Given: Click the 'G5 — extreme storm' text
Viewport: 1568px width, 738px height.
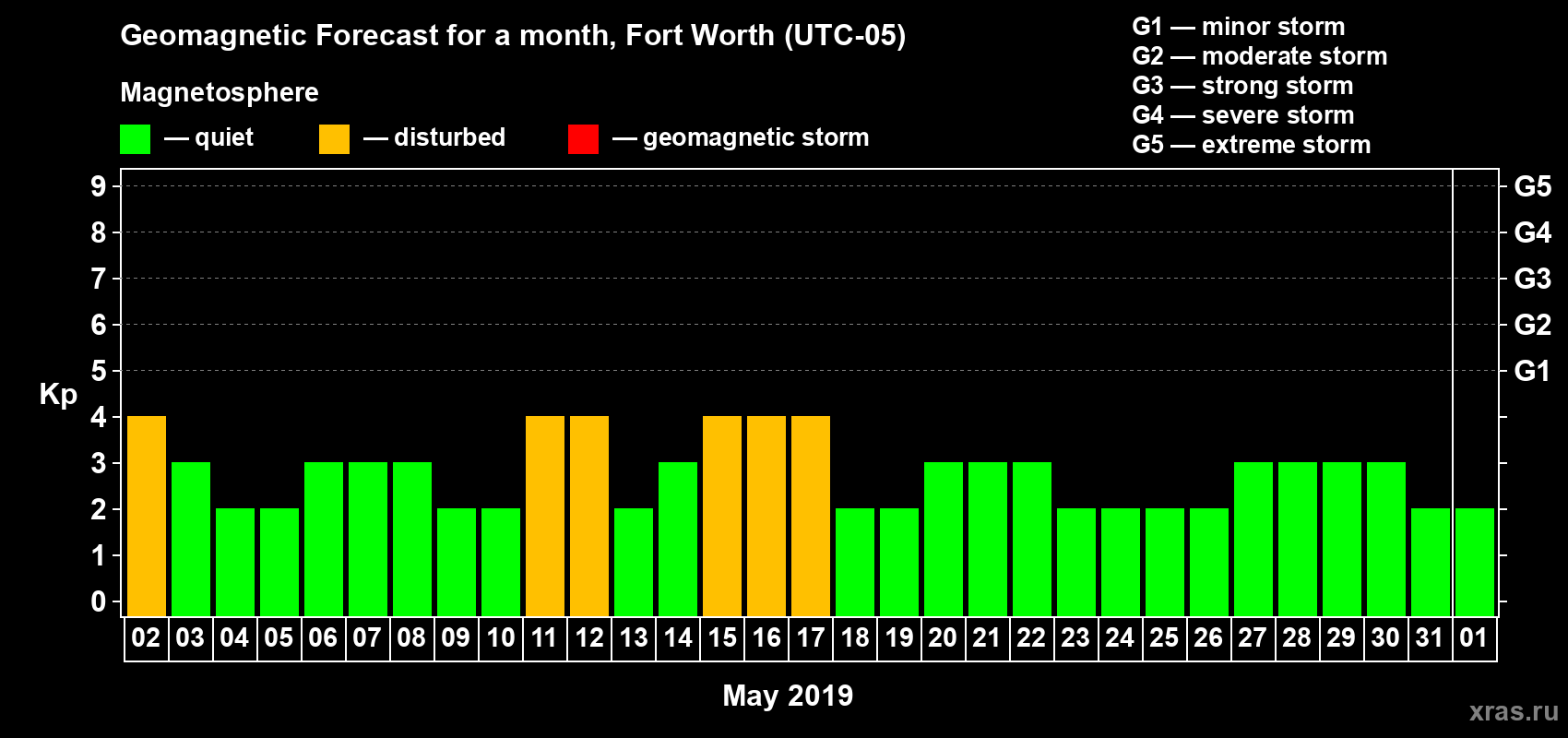Looking at the screenshot, I should 1252,145.
